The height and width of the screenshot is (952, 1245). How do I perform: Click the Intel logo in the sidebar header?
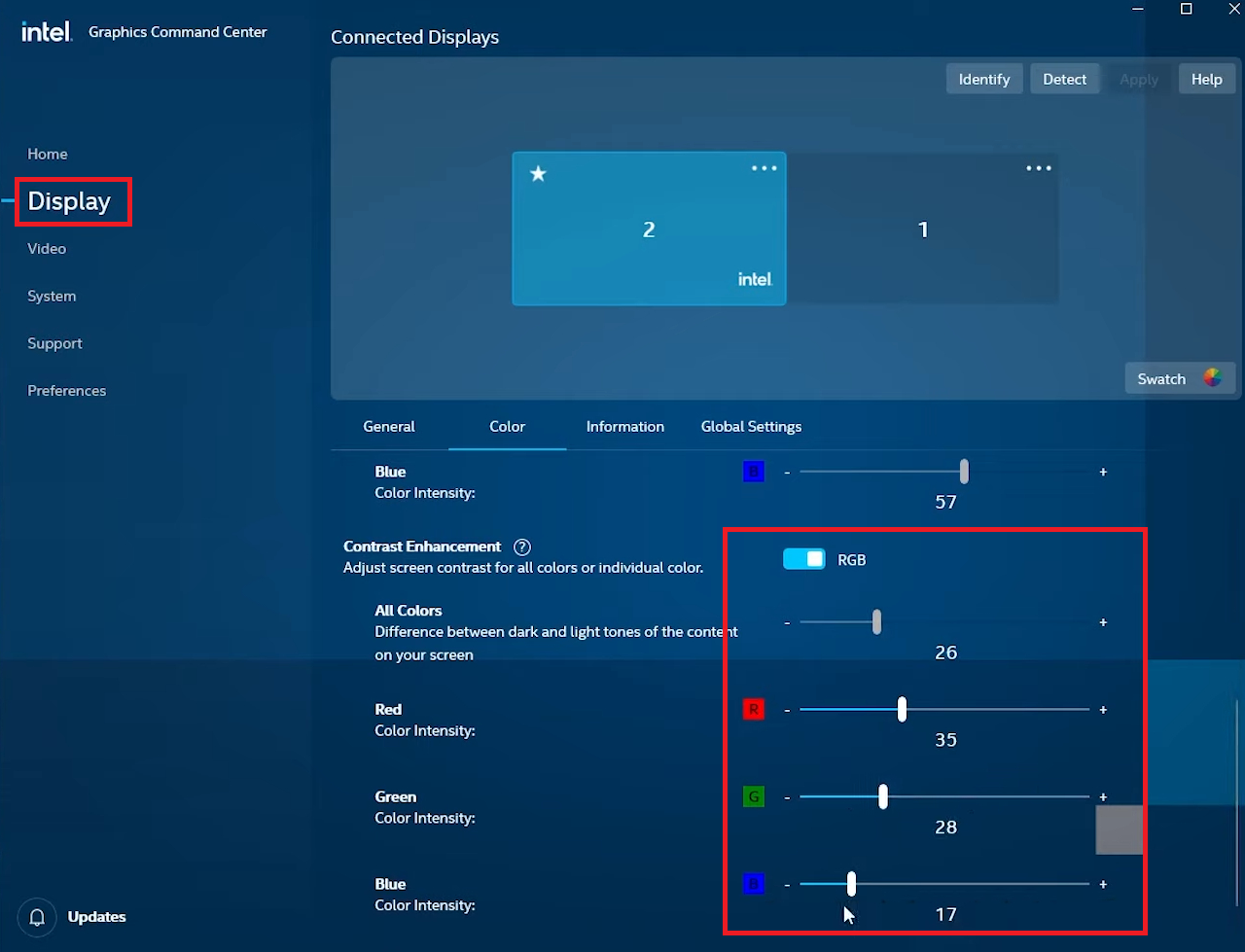(47, 32)
